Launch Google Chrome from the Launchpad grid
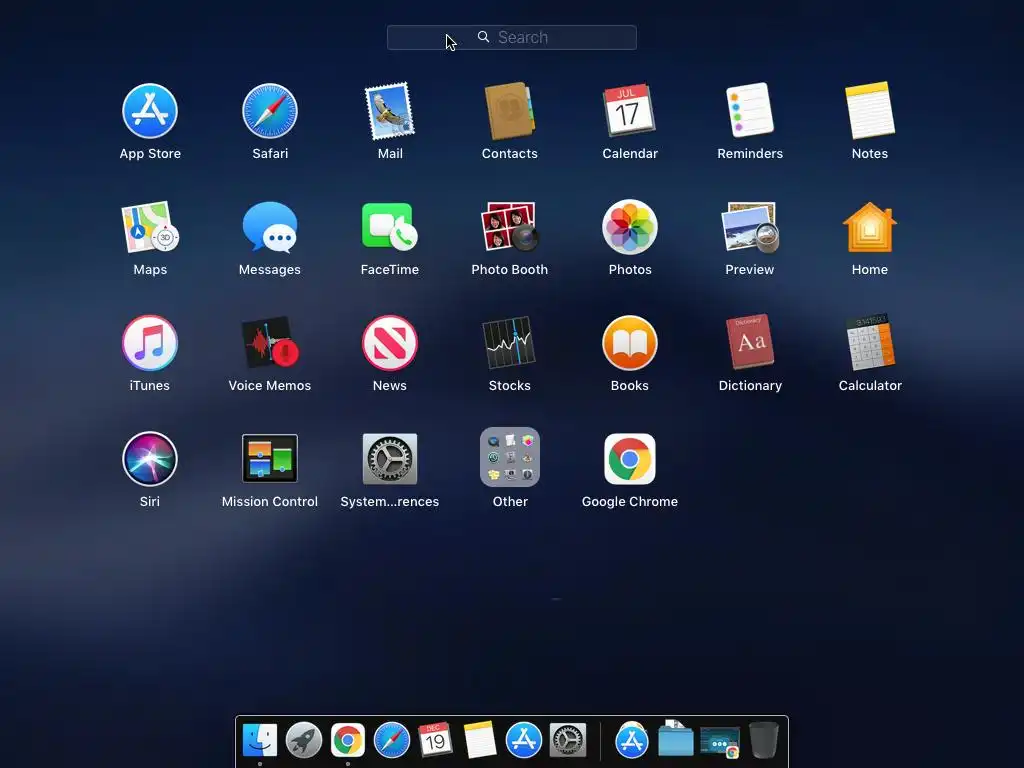Screen dimensions: 1024x768 (630, 459)
